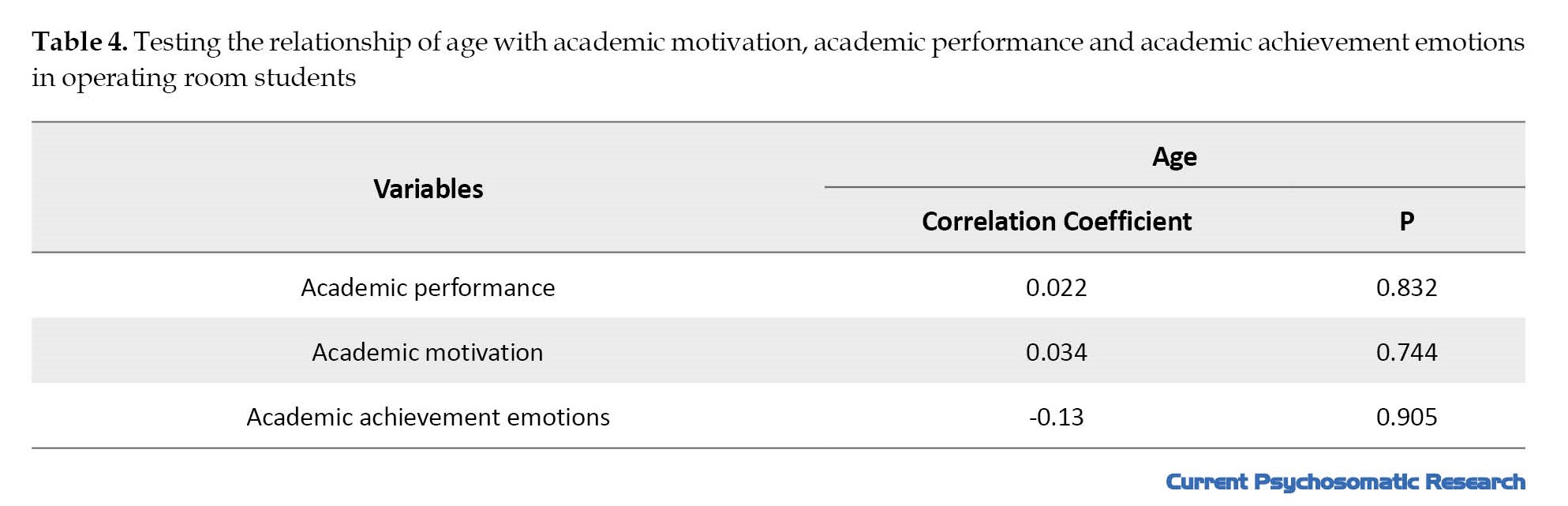Click 'academic performance' in the caption

coord(948,43)
